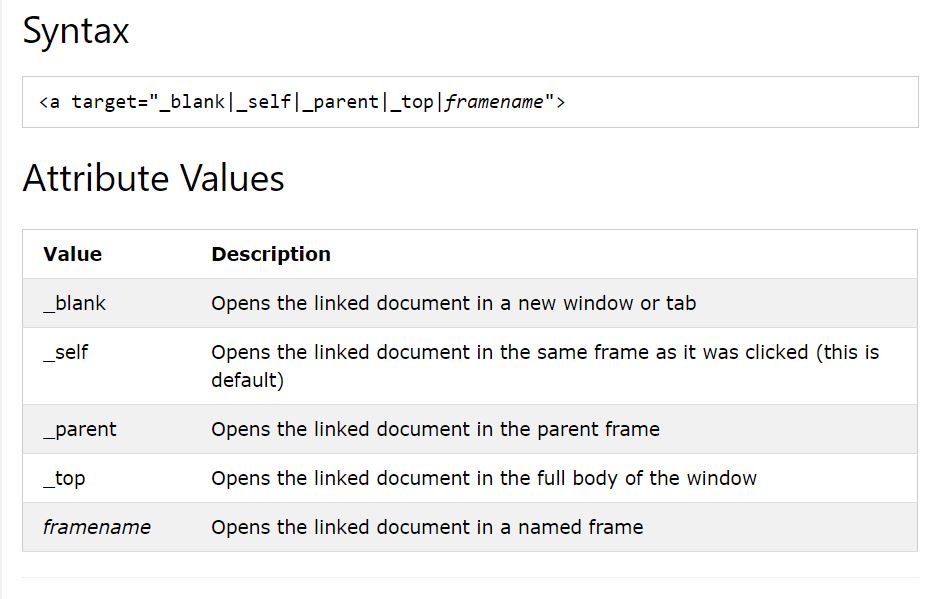Click "_top" inside the syntax code line
Image resolution: width=926 pixels, height=599 pixels.
click(412, 102)
